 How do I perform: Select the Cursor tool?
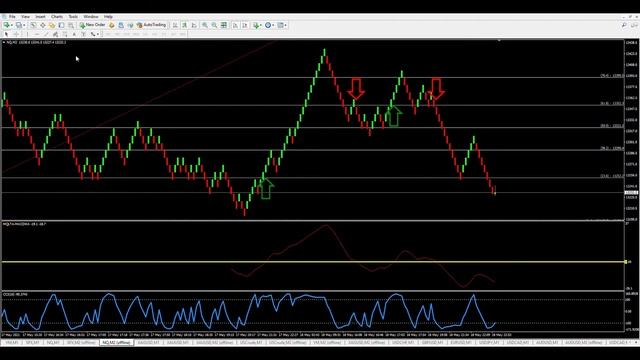(x=6, y=34)
